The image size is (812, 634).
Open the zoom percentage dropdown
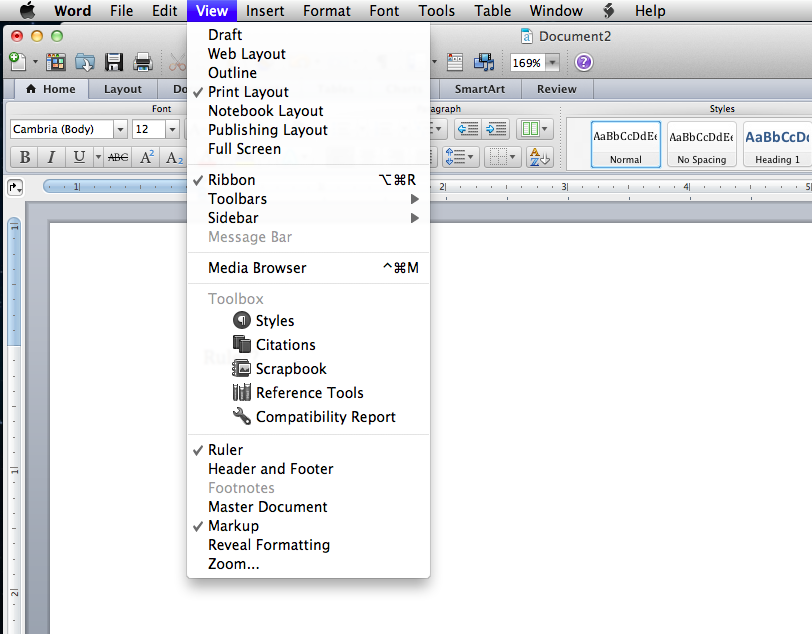click(553, 63)
